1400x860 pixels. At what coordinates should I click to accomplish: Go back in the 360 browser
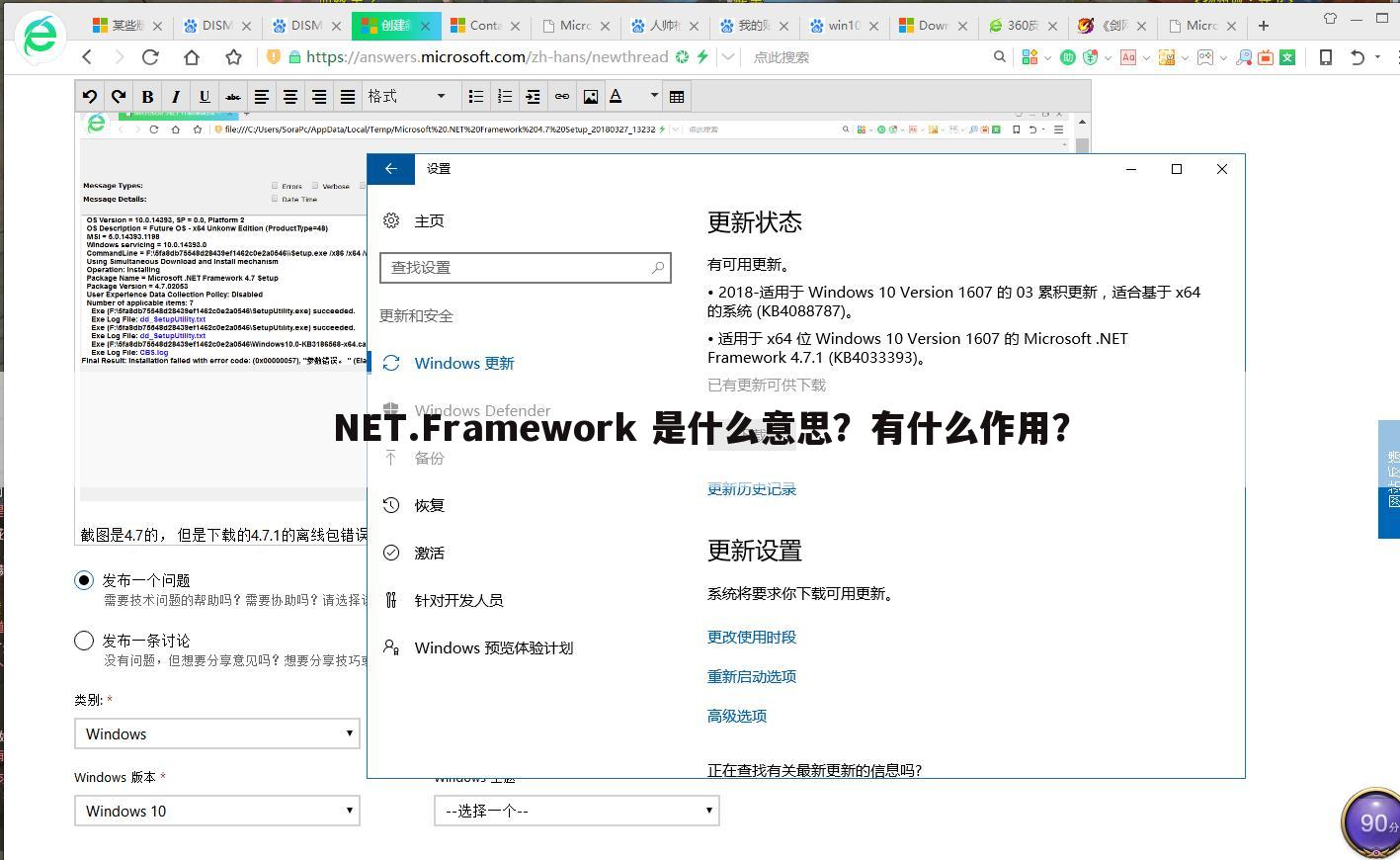pos(87,57)
